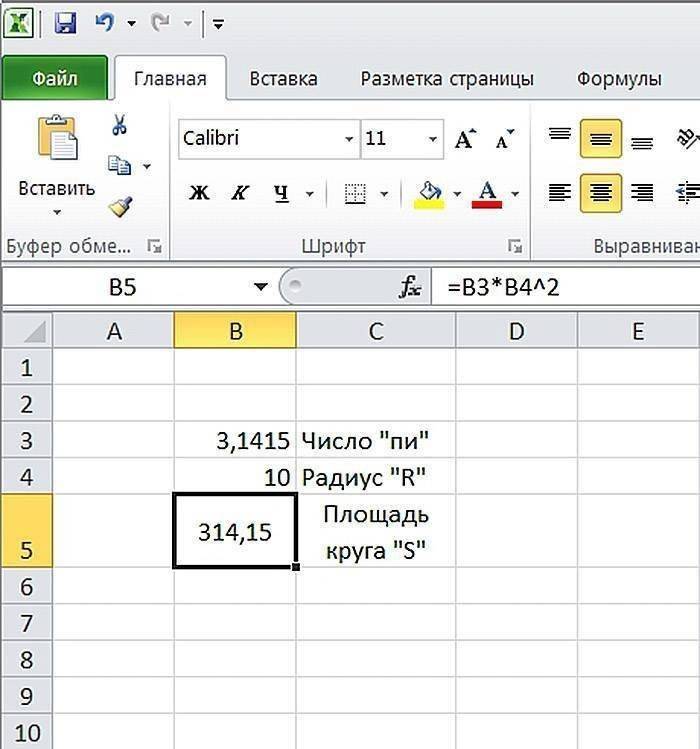
Task: Toggle center horizontal alignment
Action: tap(601, 193)
